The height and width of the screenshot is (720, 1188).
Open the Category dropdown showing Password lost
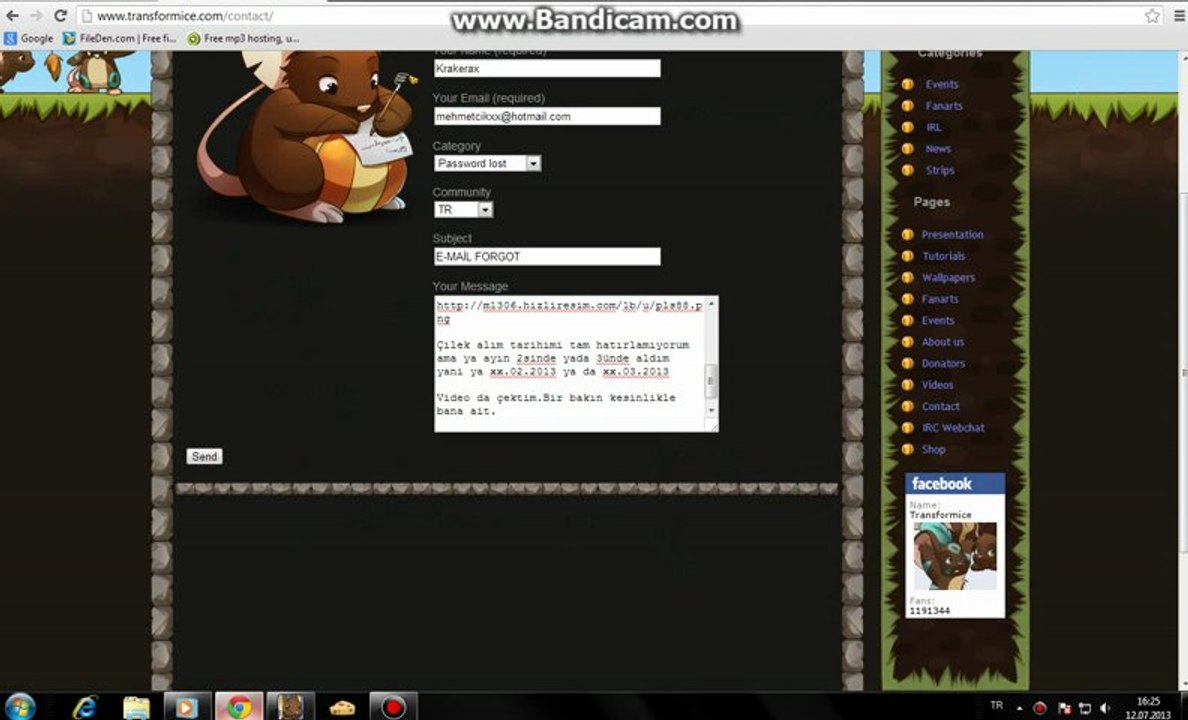488,163
